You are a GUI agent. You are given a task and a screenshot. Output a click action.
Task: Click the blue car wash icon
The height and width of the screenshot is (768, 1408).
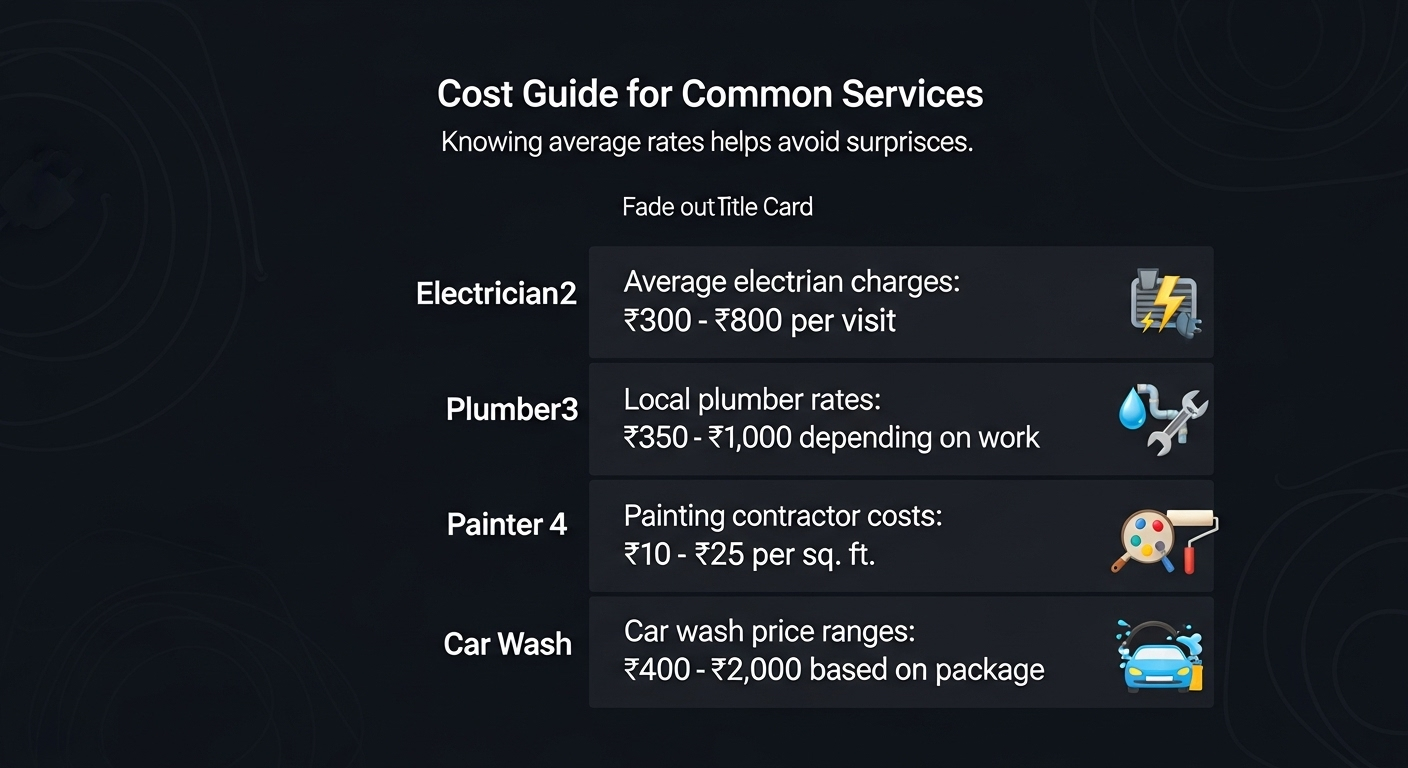(1160, 657)
